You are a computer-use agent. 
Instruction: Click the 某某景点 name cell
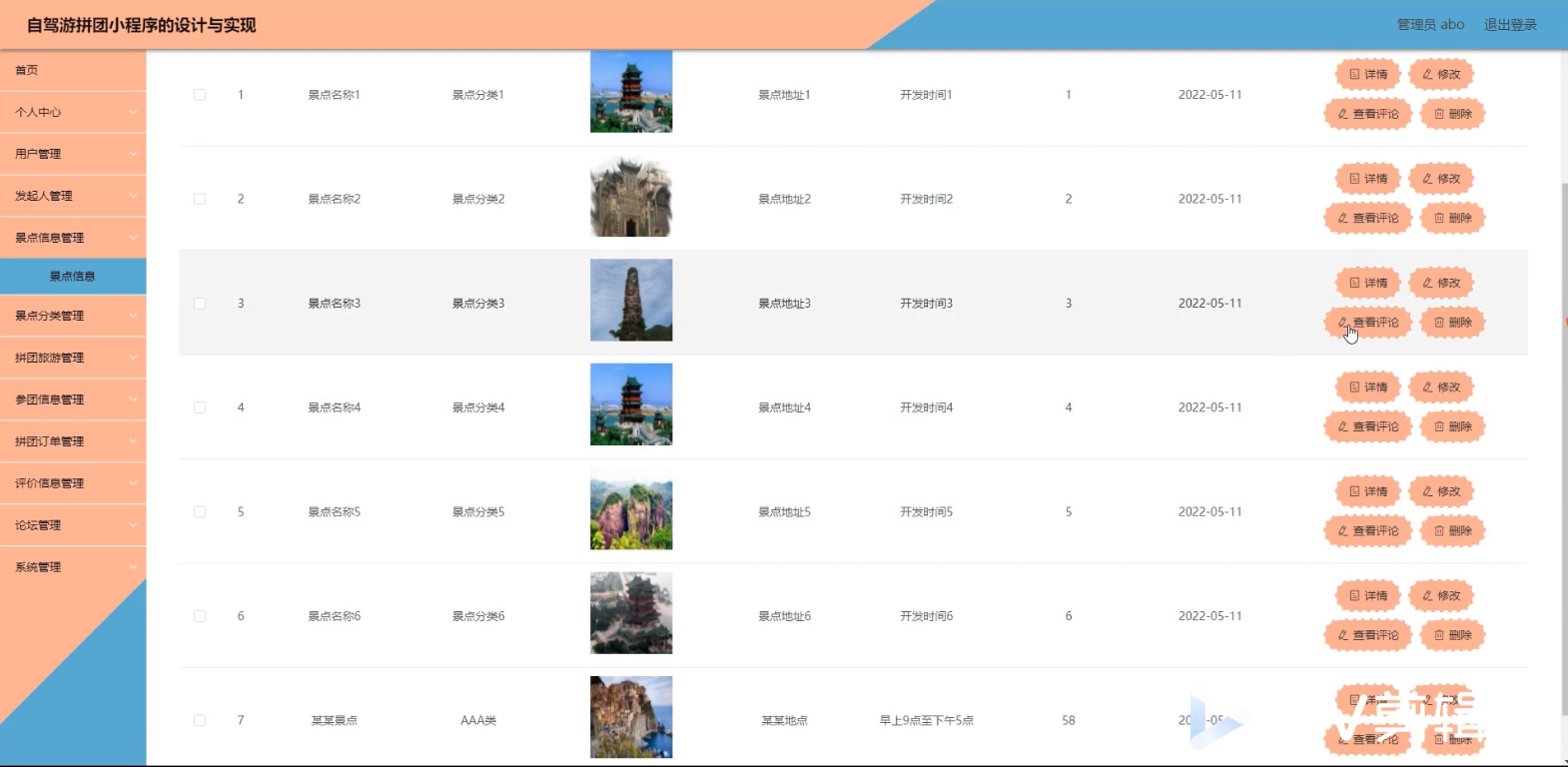335,720
